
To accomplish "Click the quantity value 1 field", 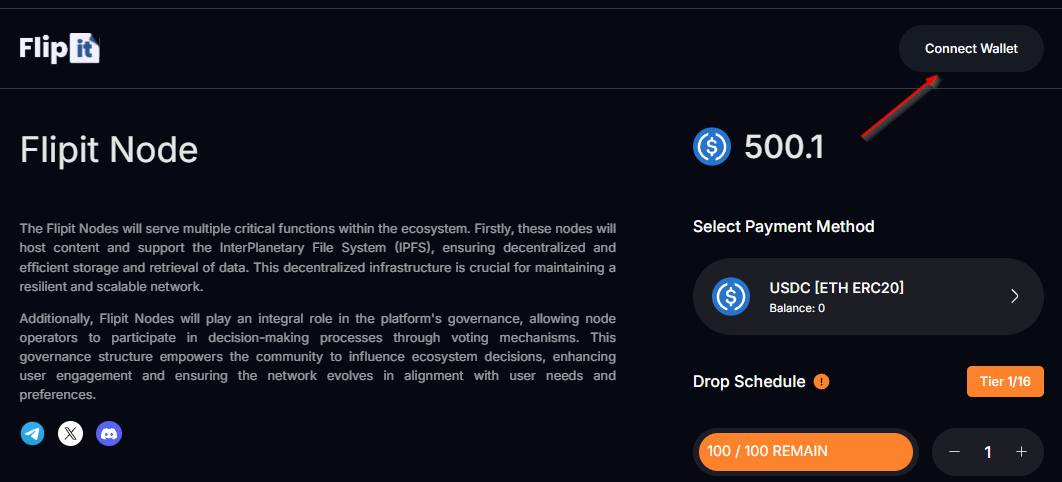I will (x=988, y=452).
